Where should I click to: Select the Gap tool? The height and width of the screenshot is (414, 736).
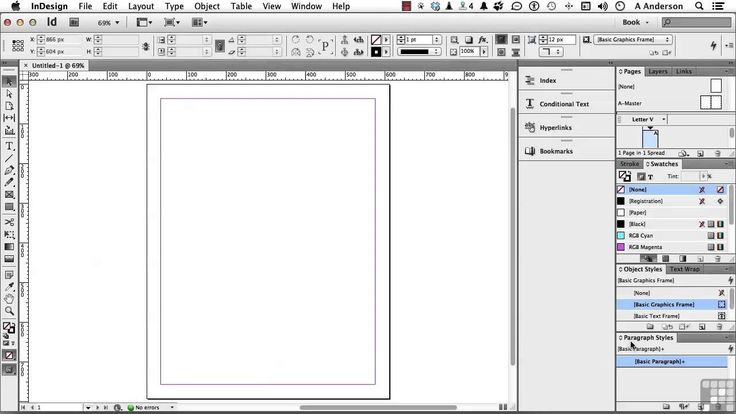tap(9, 118)
